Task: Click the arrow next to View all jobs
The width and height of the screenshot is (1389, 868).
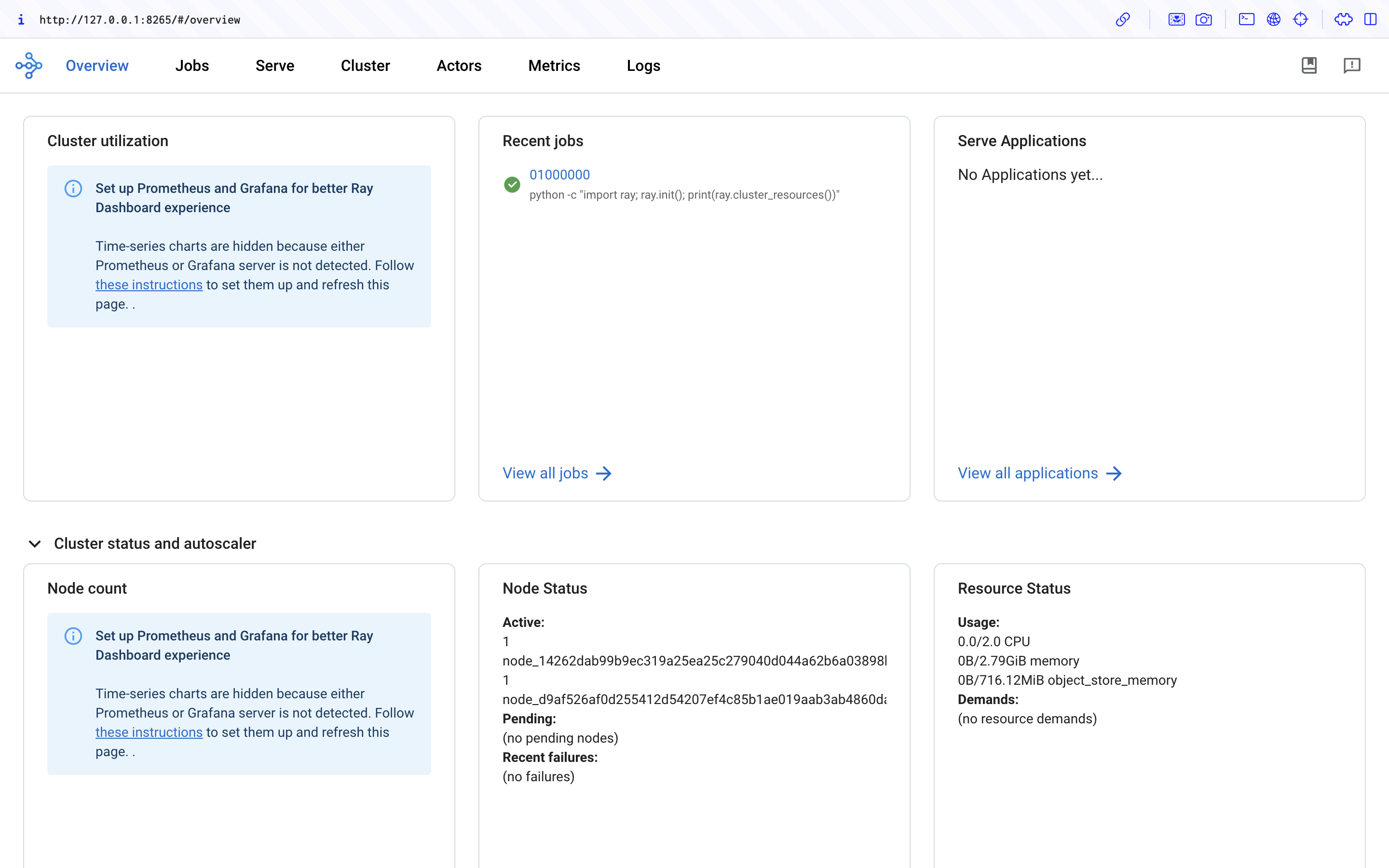Action: 603,473
